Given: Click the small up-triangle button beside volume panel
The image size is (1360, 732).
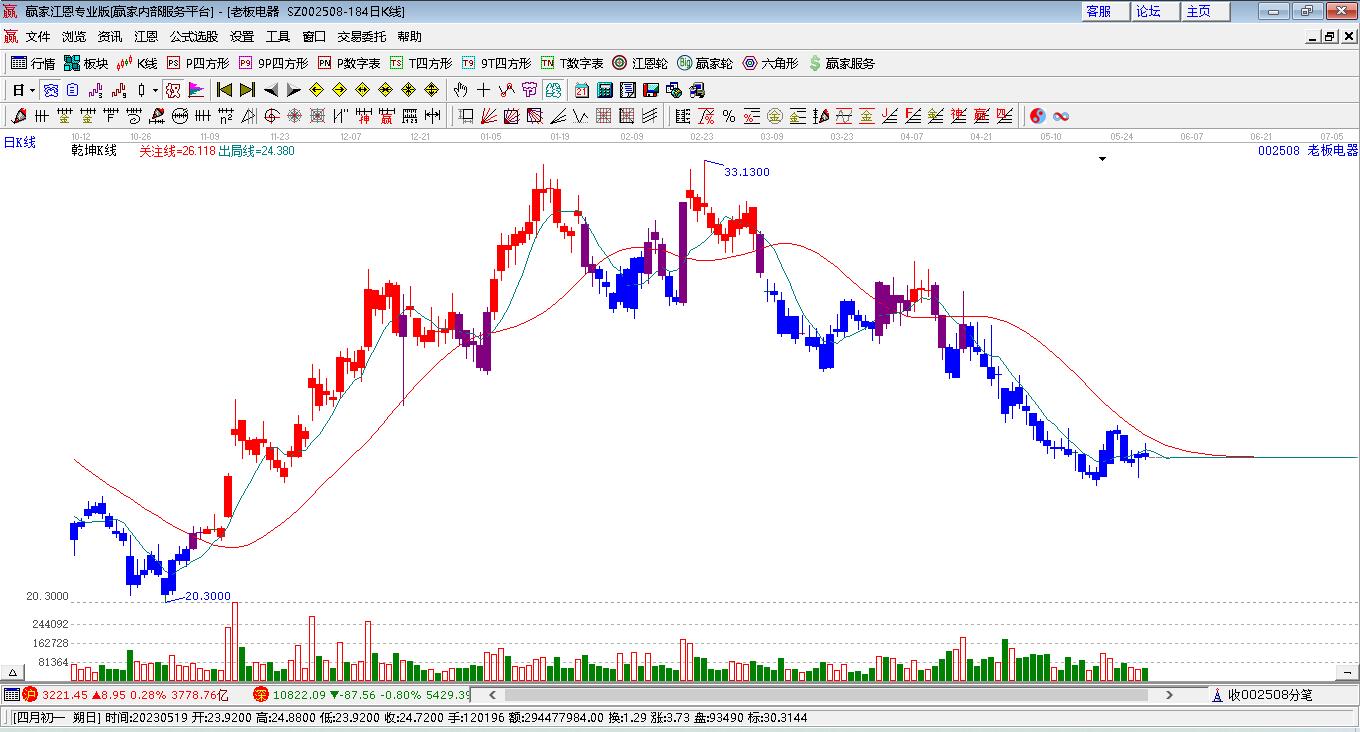Looking at the screenshot, I should point(14,672).
